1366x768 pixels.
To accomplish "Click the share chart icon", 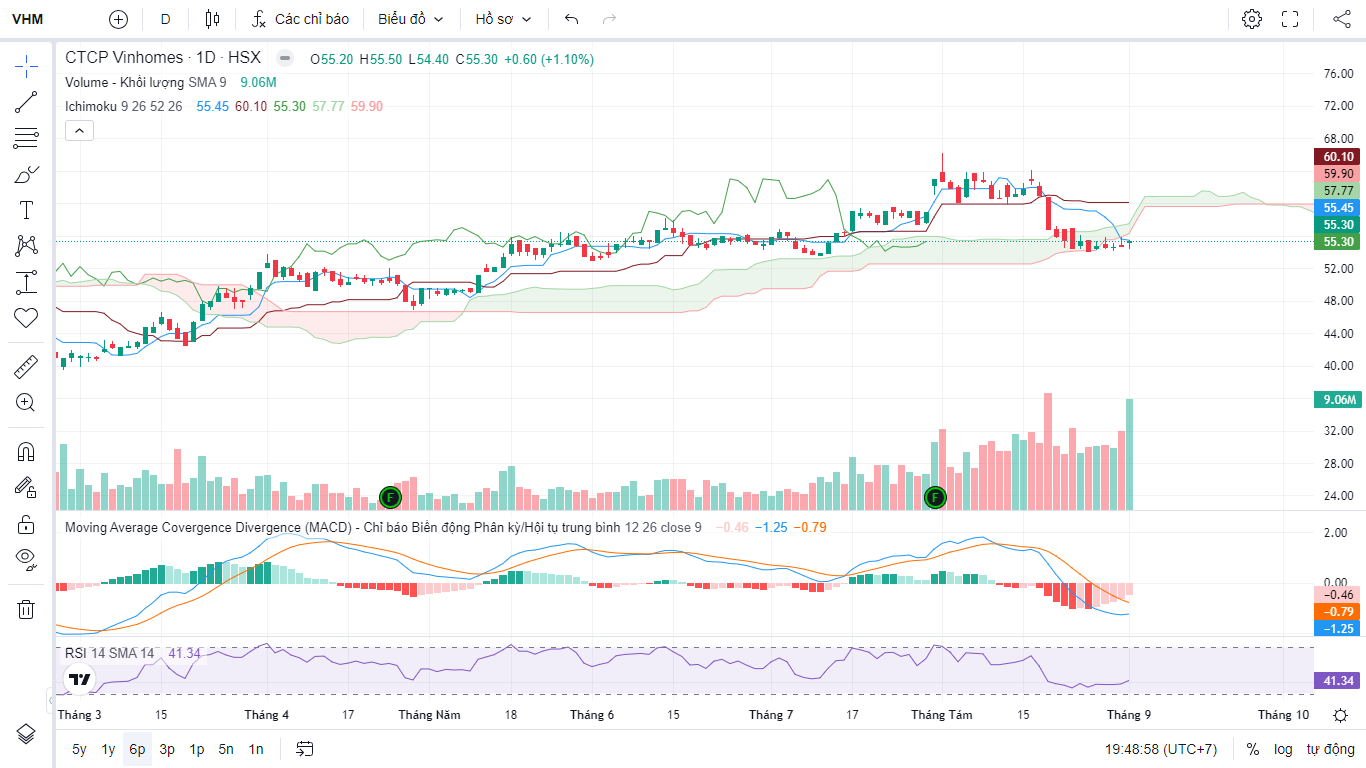I will point(1342,19).
